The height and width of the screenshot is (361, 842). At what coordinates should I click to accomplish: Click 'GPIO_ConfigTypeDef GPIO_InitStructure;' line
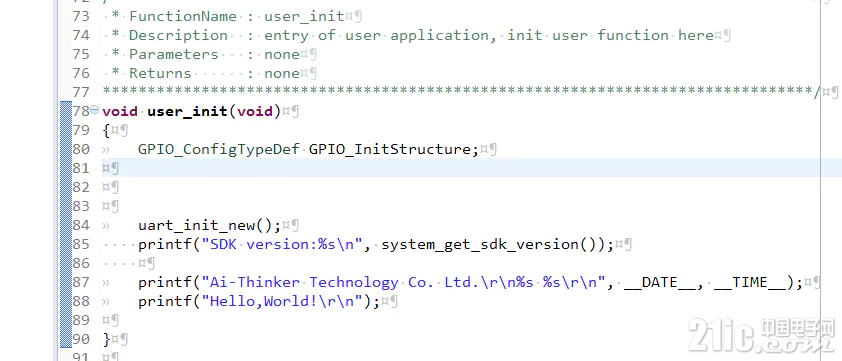click(308, 149)
